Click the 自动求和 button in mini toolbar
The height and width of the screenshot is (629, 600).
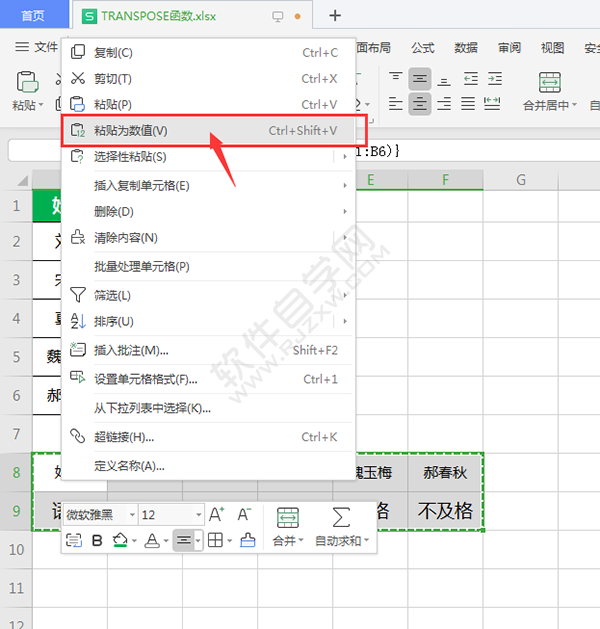click(341, 527)
